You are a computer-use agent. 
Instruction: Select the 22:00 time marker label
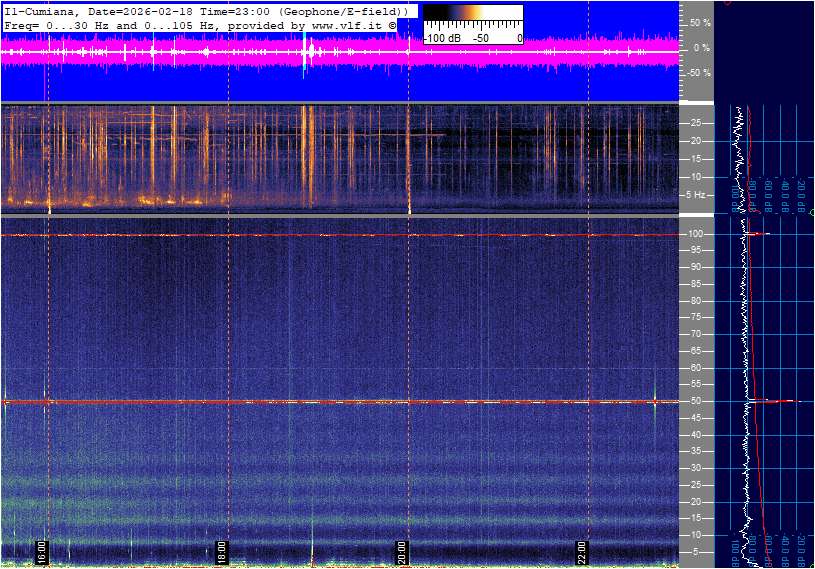[582, 551]
